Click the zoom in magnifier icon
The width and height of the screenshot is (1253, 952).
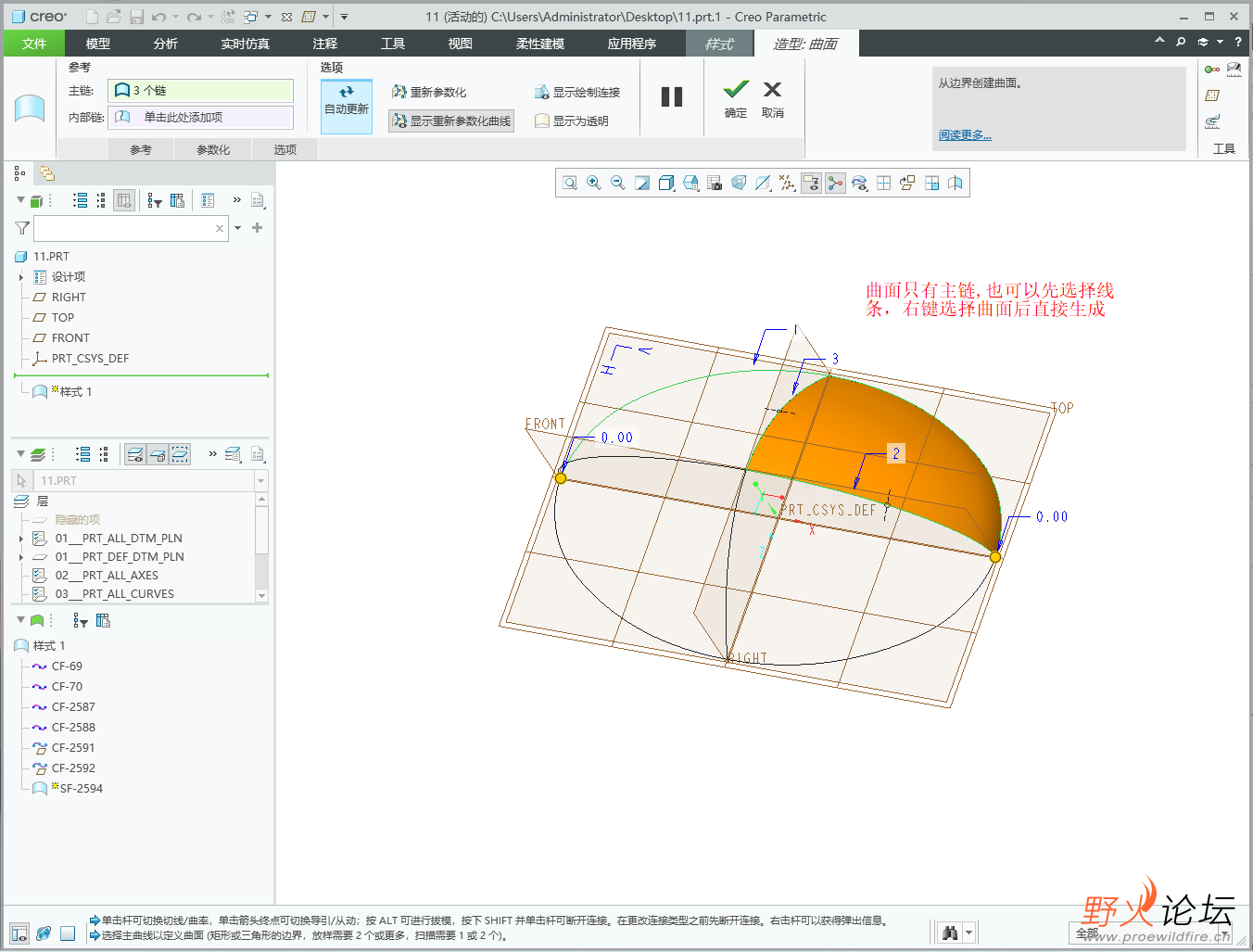(x=594, y=184)
